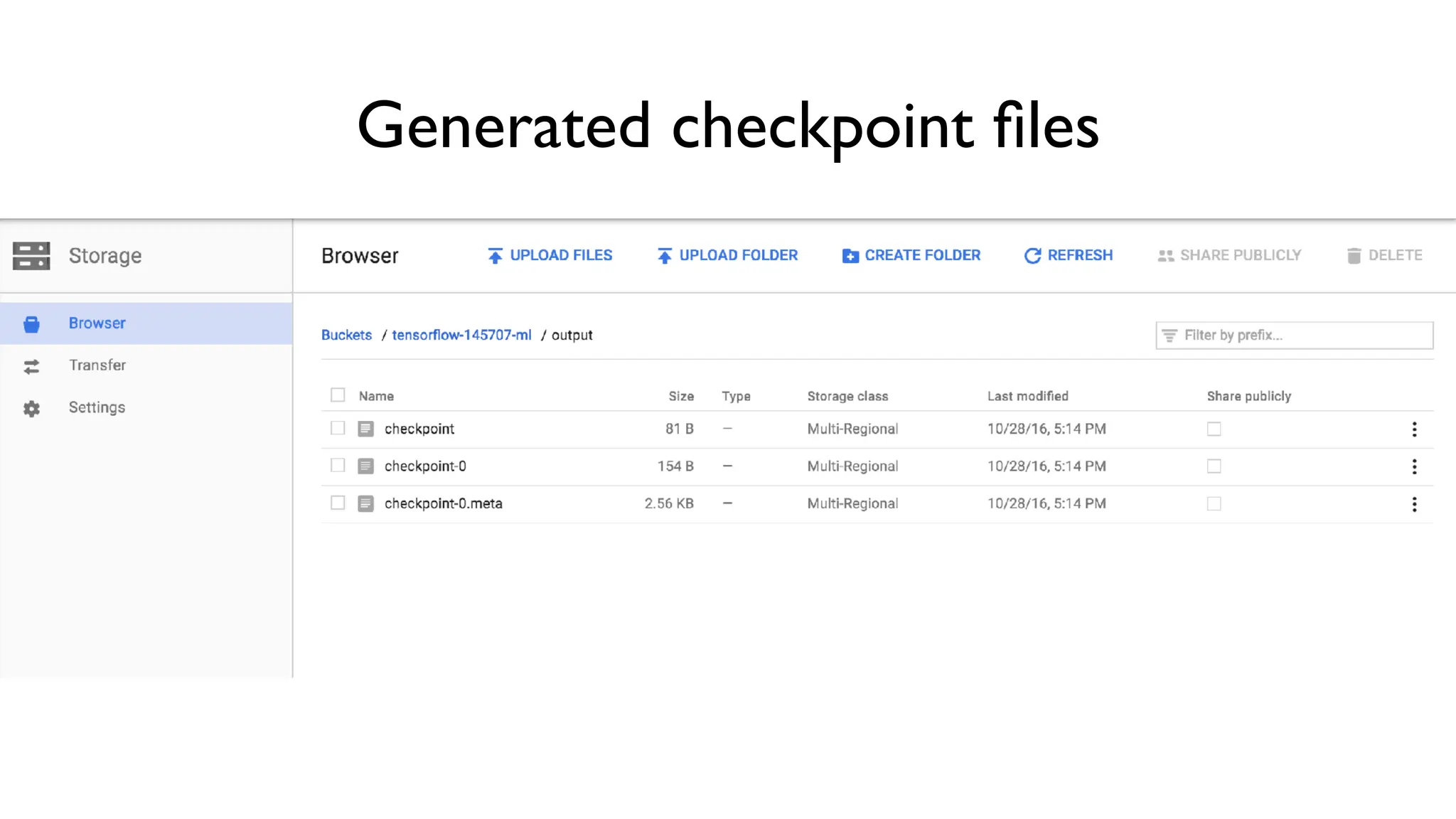Click the Create Folder icon button
1456x819 pixels.
850,256
